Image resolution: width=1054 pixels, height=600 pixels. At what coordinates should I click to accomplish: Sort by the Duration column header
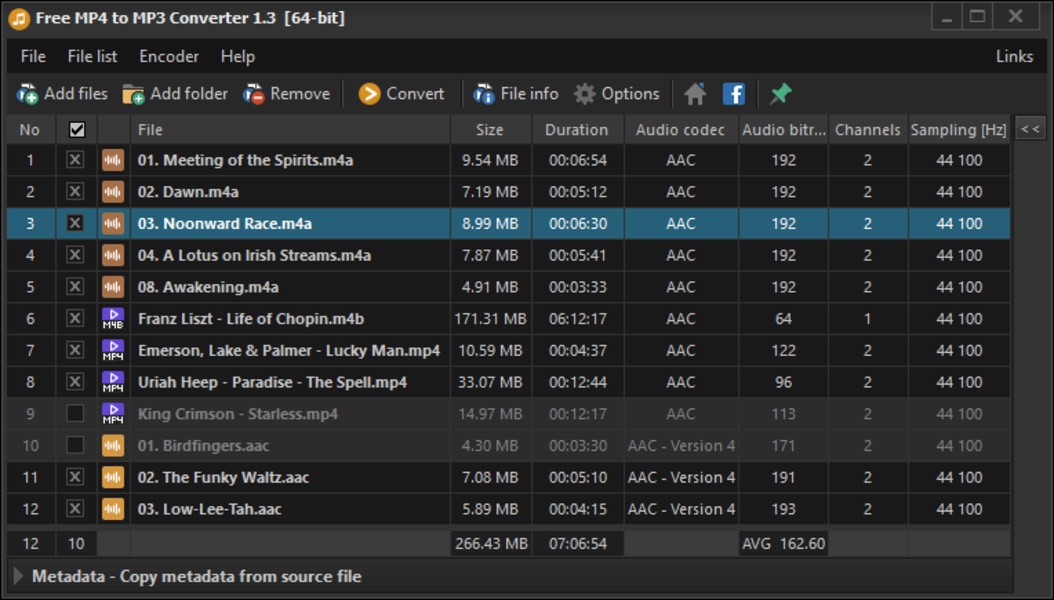coord(576,130)
